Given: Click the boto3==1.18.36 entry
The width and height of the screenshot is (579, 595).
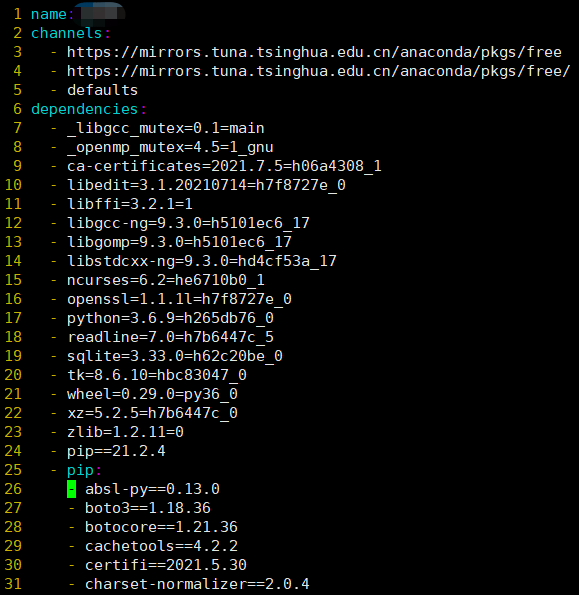Looking at the screenshot, I should pyautogui.click(x=148, y=508).
